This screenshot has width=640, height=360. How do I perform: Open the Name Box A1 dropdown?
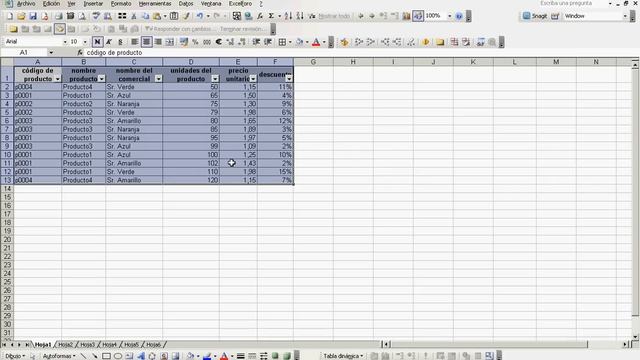51,53
